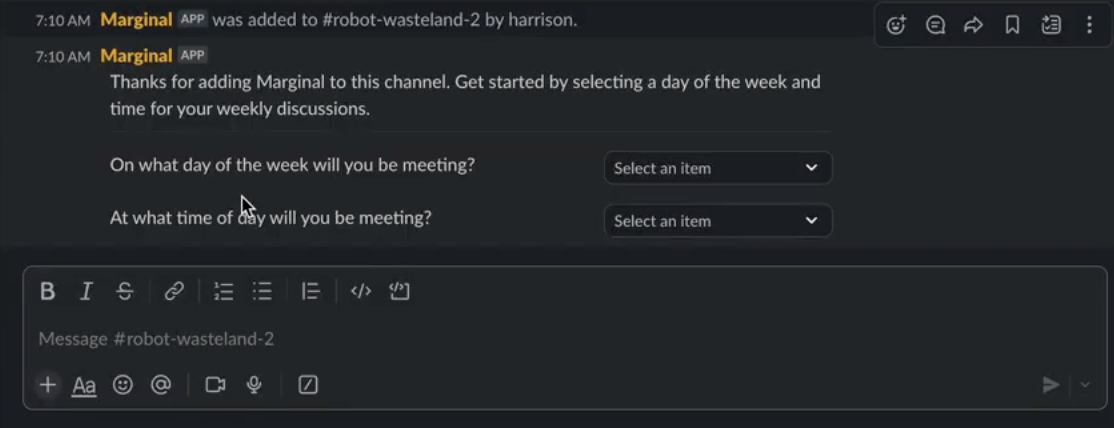This screenshot has width=1114, height=428.
Task: Add a reaction emoji to message
Action: pos(897,26)
